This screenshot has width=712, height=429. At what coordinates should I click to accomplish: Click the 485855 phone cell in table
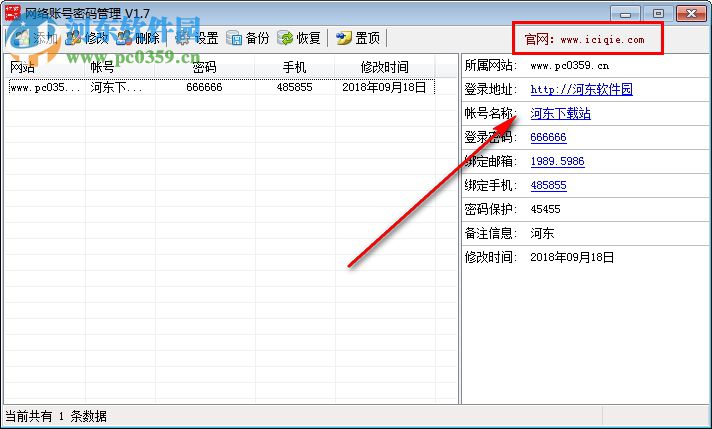pos(294,87)
